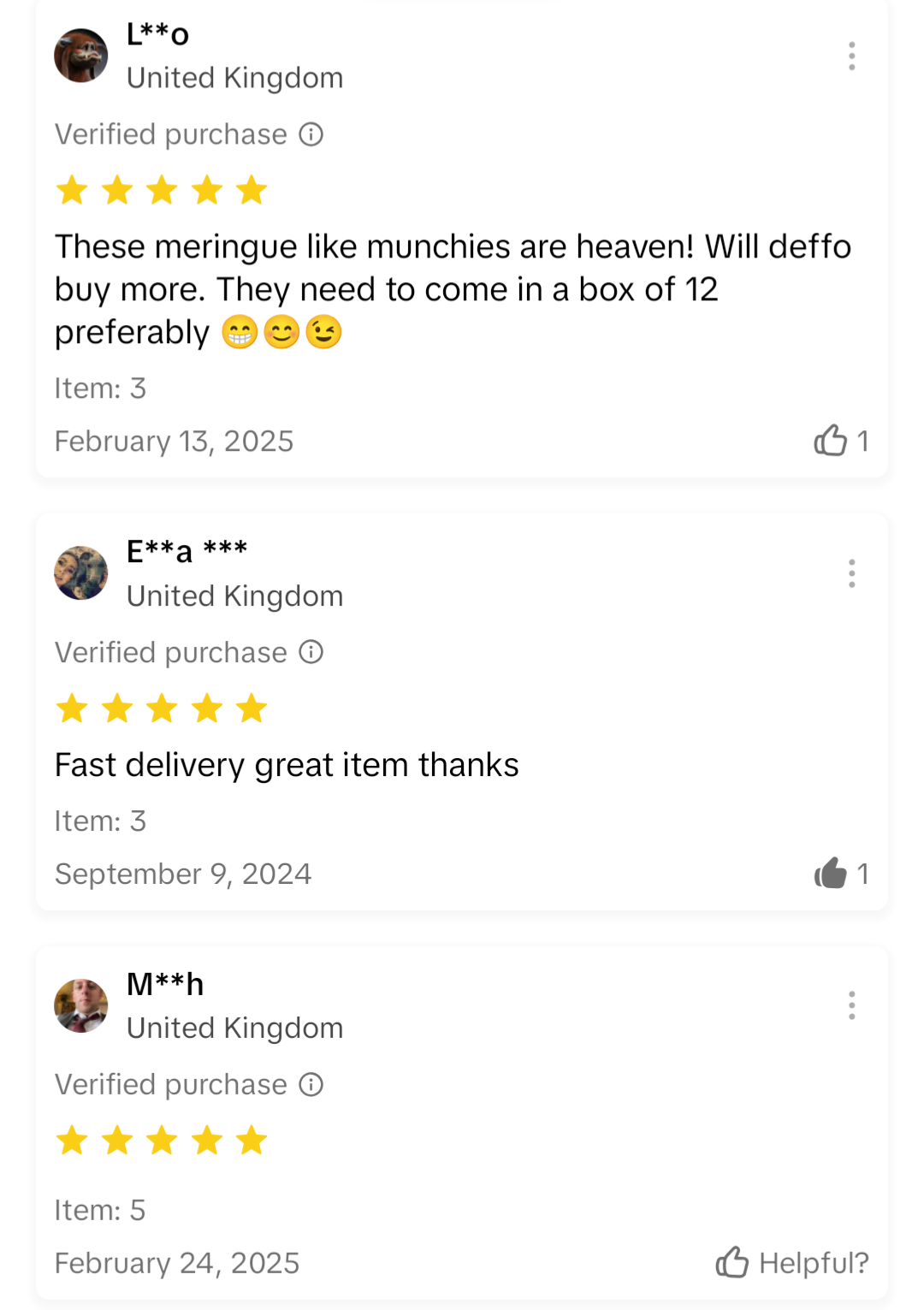View E**a's profile picture

[81, 573]
